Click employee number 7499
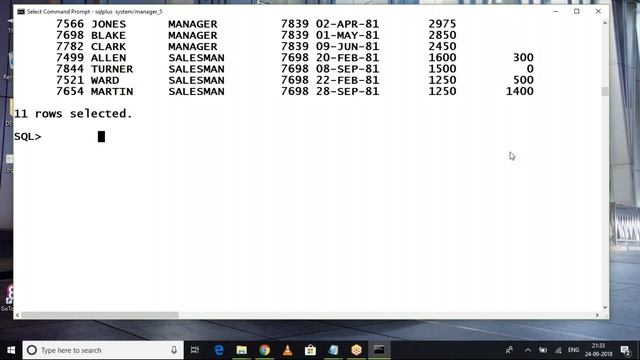Viewport: 640px width, 360px height. [x=70, y=58]
